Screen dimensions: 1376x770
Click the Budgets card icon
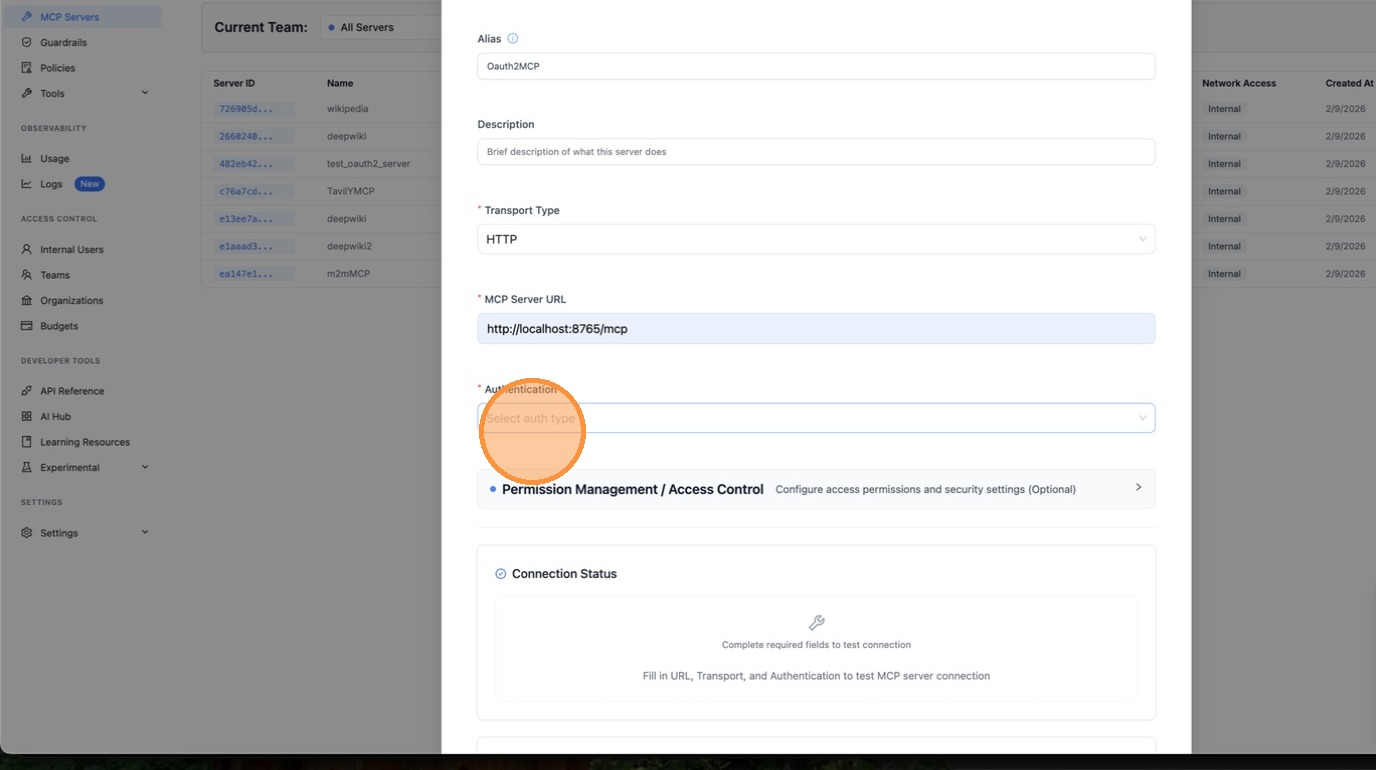coord(27,326)
